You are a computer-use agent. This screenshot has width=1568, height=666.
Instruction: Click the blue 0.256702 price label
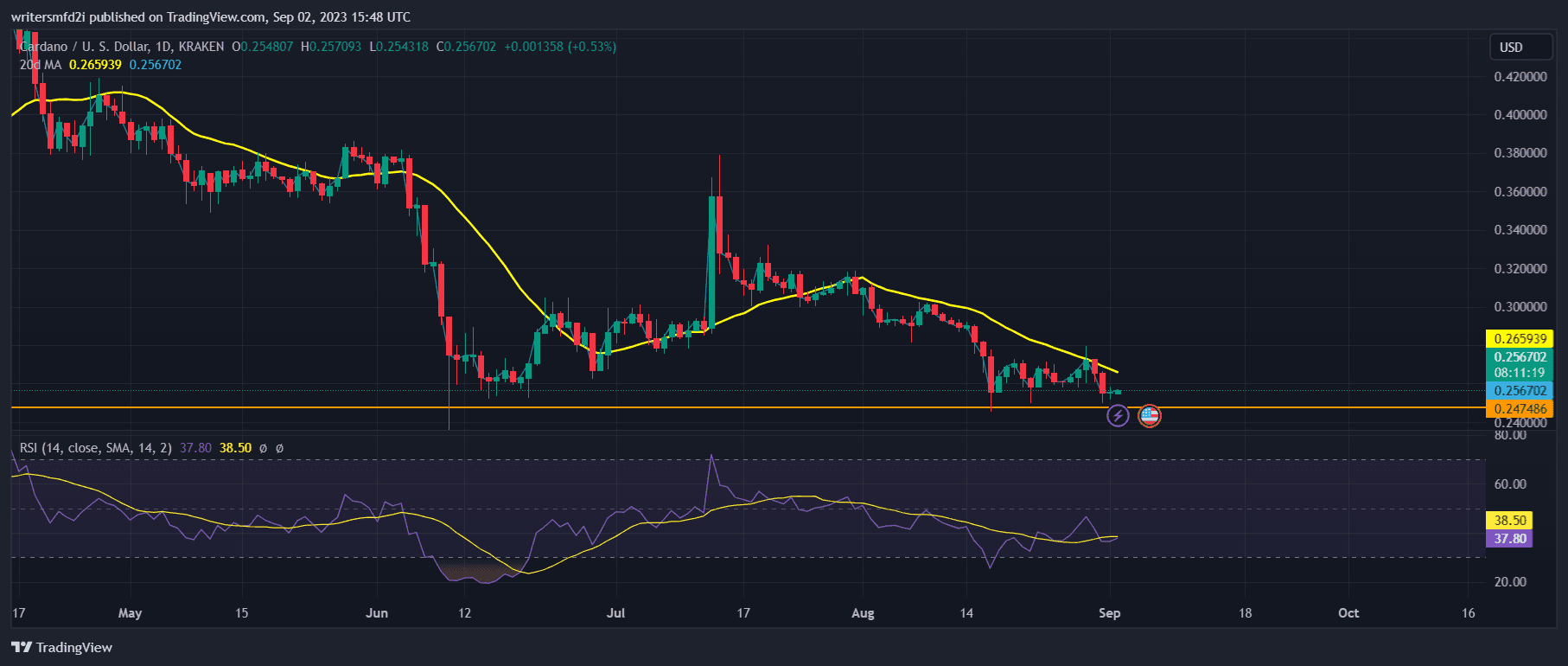click(x=1520, y=391)
